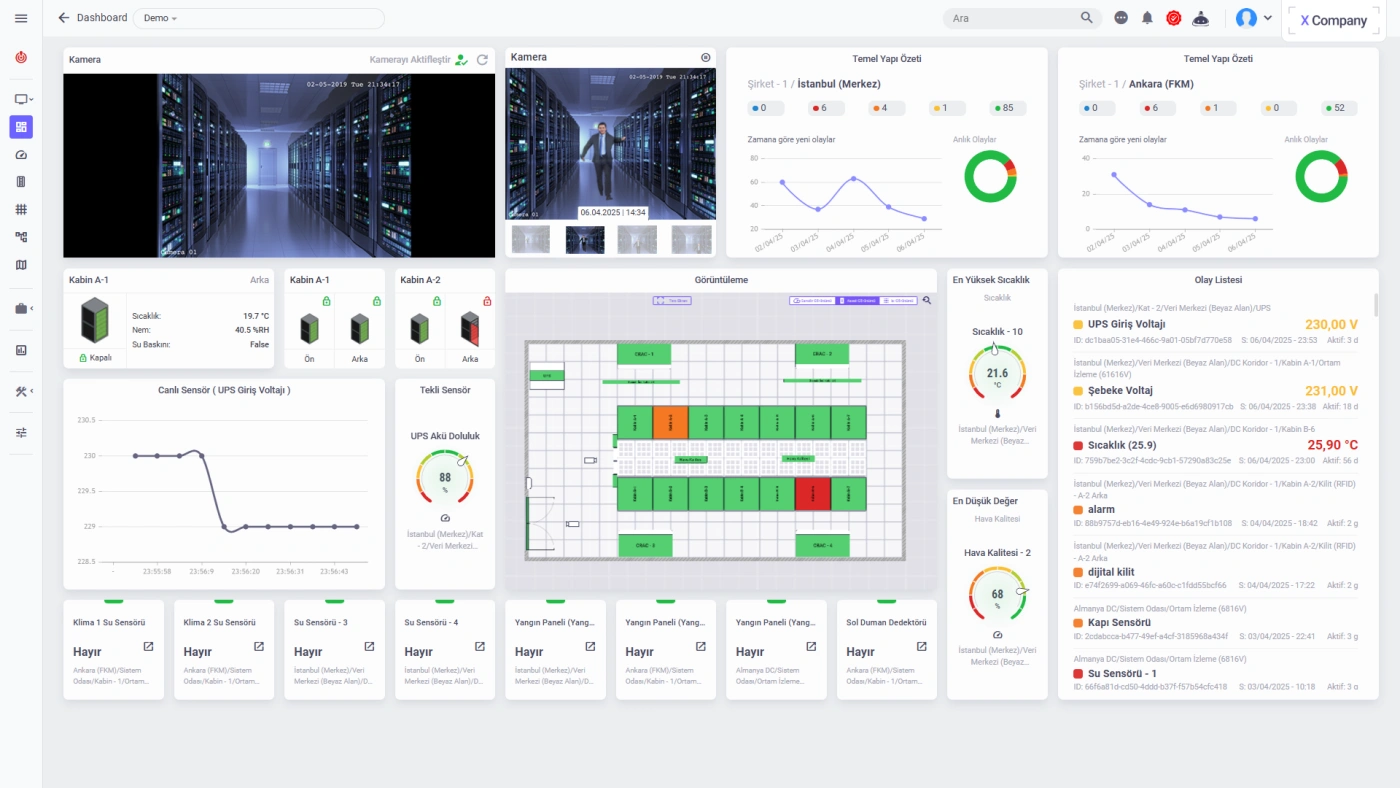Screen dimensions: 1400x788
Task: Click the Ara search field
Action: click(x=1020, y=18)
